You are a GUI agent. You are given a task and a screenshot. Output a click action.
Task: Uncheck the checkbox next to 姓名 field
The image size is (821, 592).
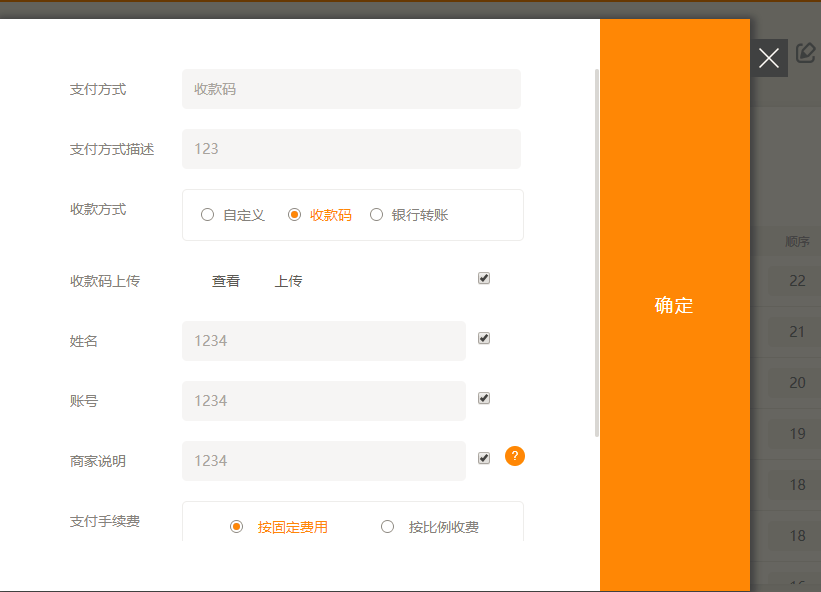click(x=484, y=339)
